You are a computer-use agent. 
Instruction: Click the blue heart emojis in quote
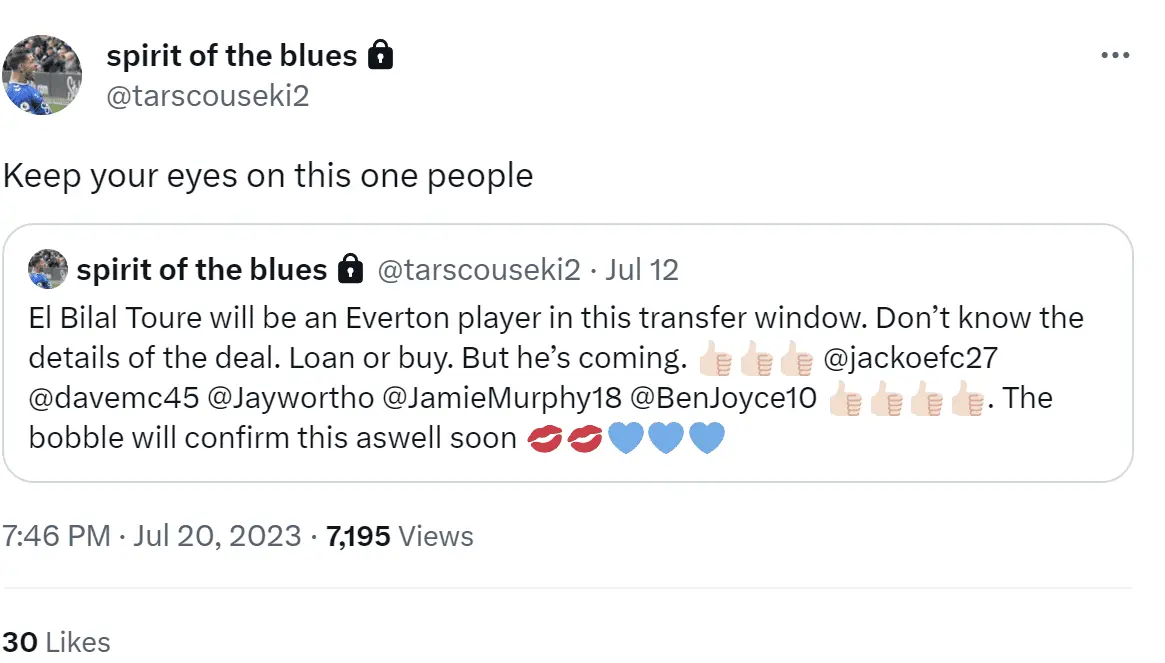point(665,438)
